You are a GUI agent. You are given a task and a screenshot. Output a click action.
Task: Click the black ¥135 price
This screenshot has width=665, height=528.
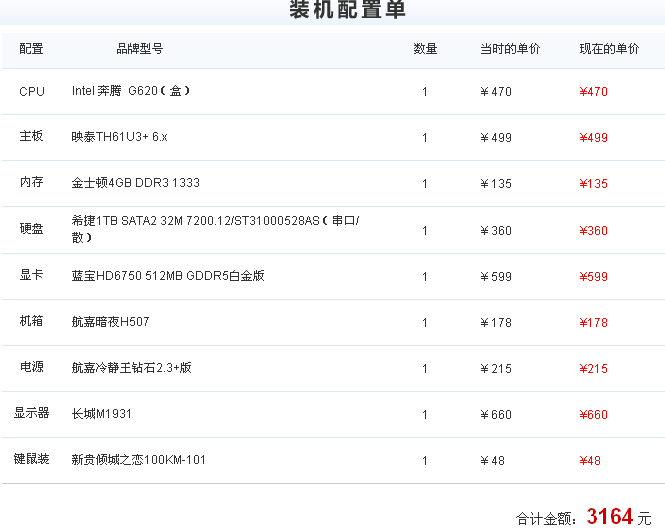point(496,184)
